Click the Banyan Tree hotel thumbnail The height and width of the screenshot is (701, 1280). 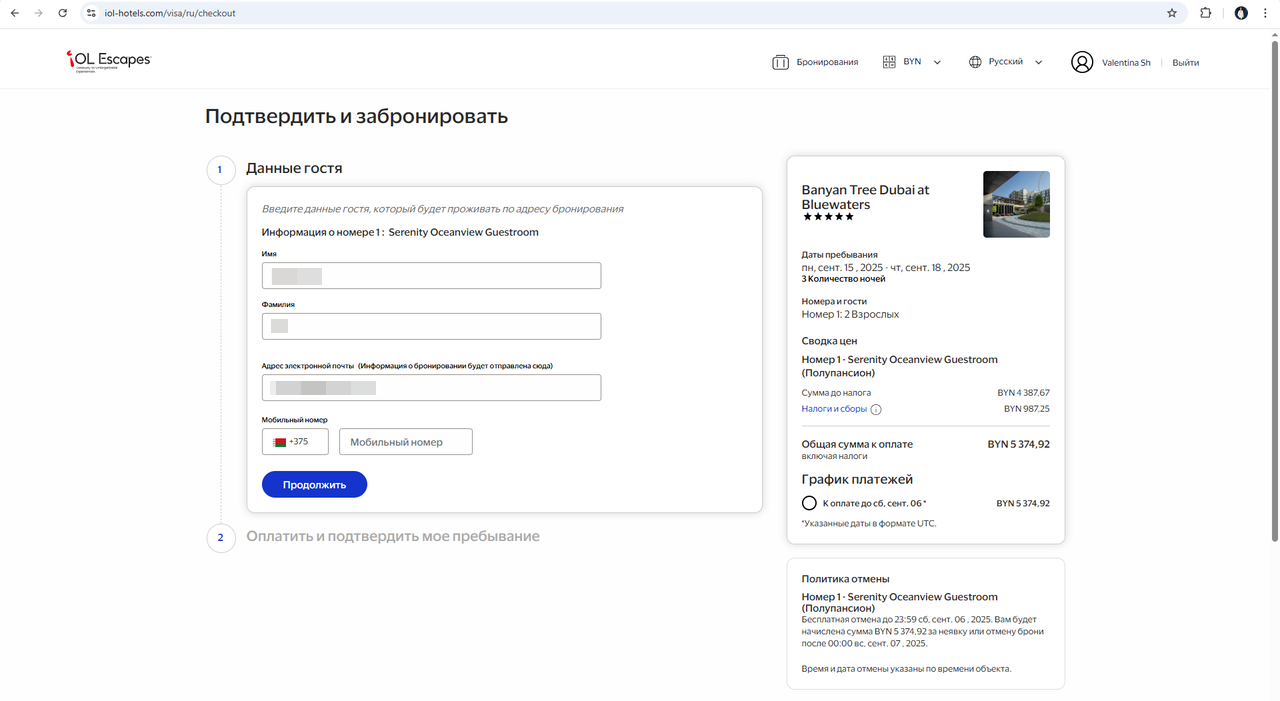(1016, 204)
